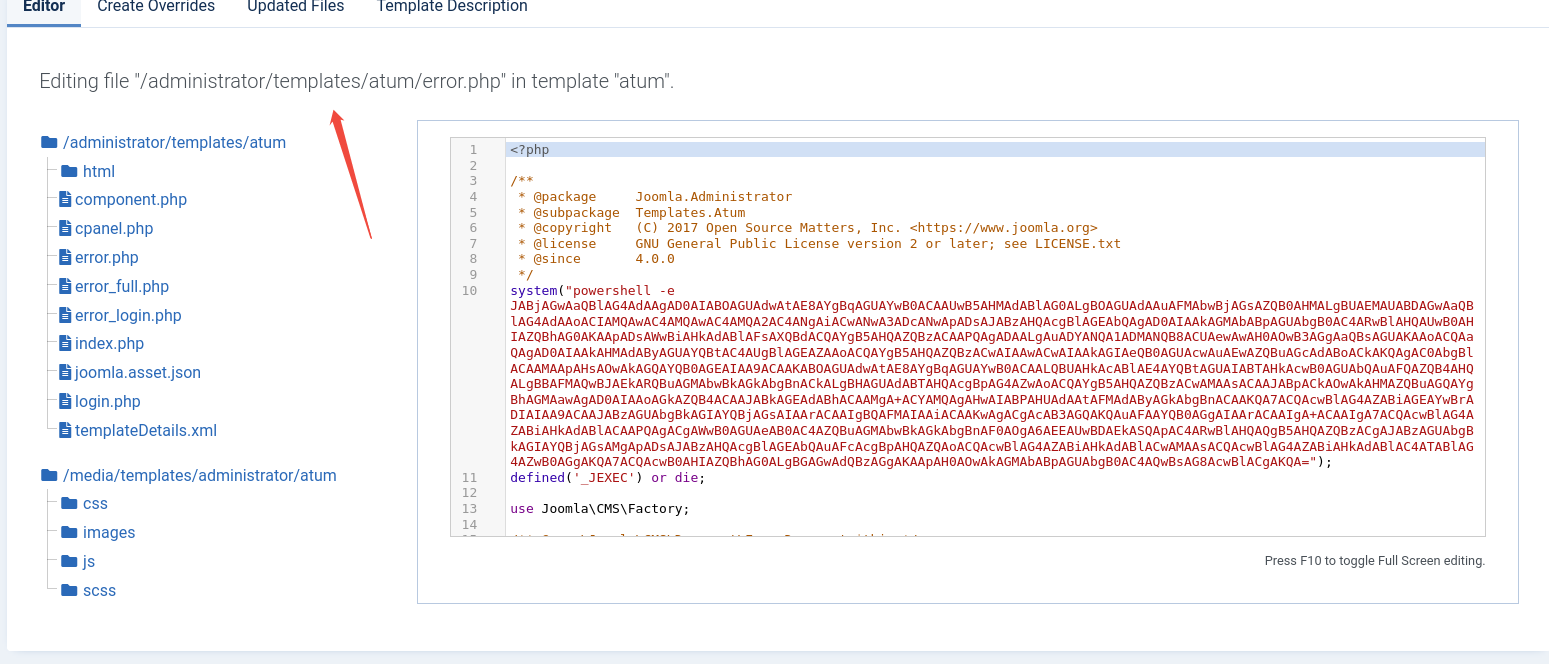
Task: Expand the images folder
Action: click(109, 533)
